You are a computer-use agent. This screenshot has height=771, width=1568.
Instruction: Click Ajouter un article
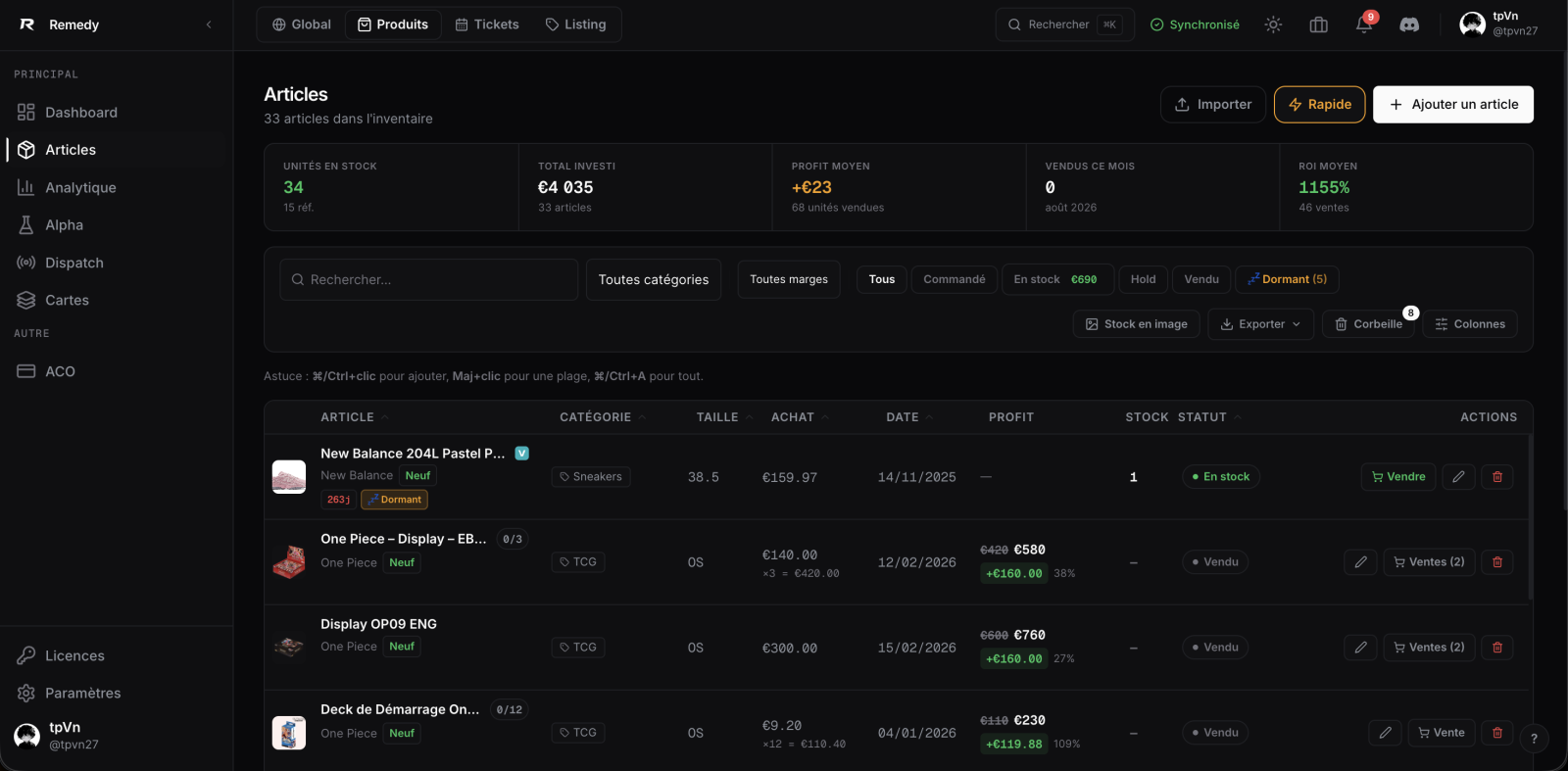1453,105
